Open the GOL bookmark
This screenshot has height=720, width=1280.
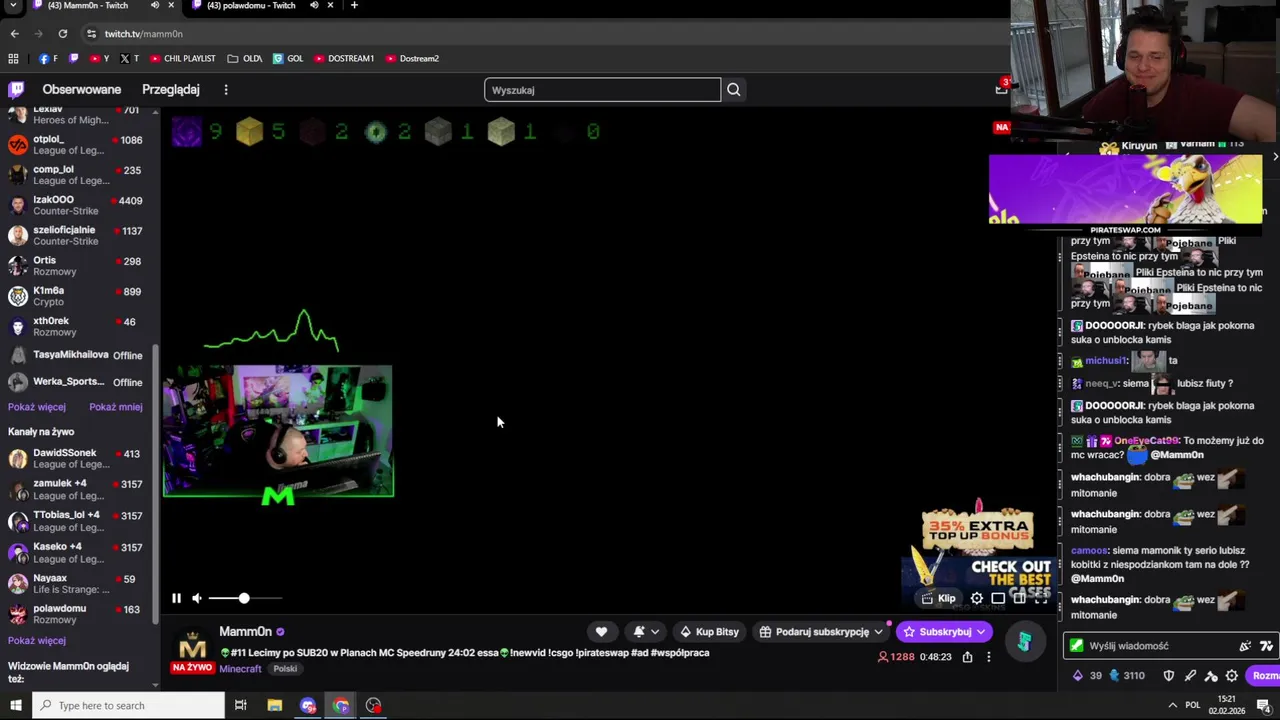pyautogui.click(x=288, y=59)
